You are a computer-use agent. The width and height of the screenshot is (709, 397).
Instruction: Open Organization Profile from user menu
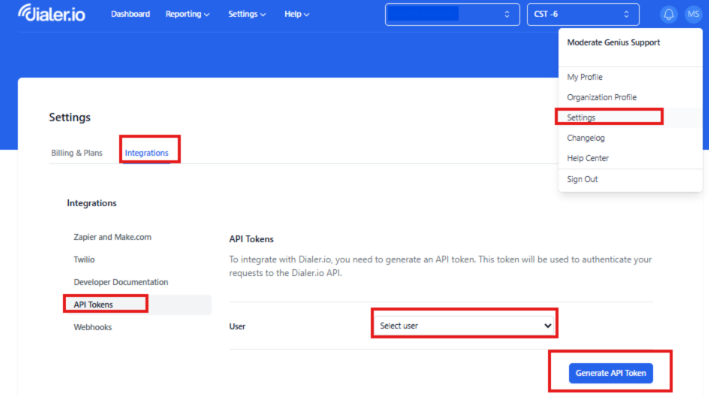click(601, 97)
